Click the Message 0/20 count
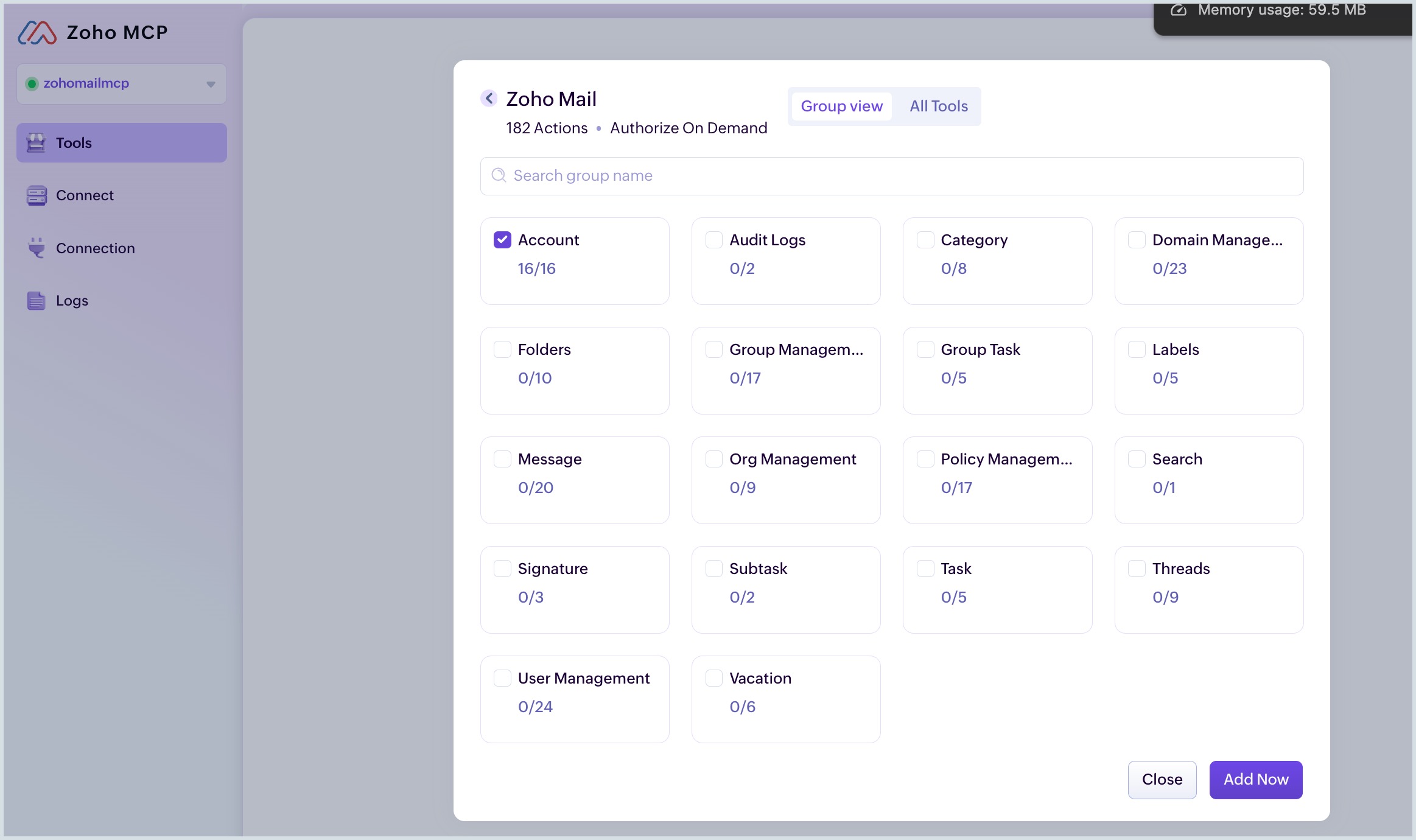1416x840 pixels. tap(536, 488)
